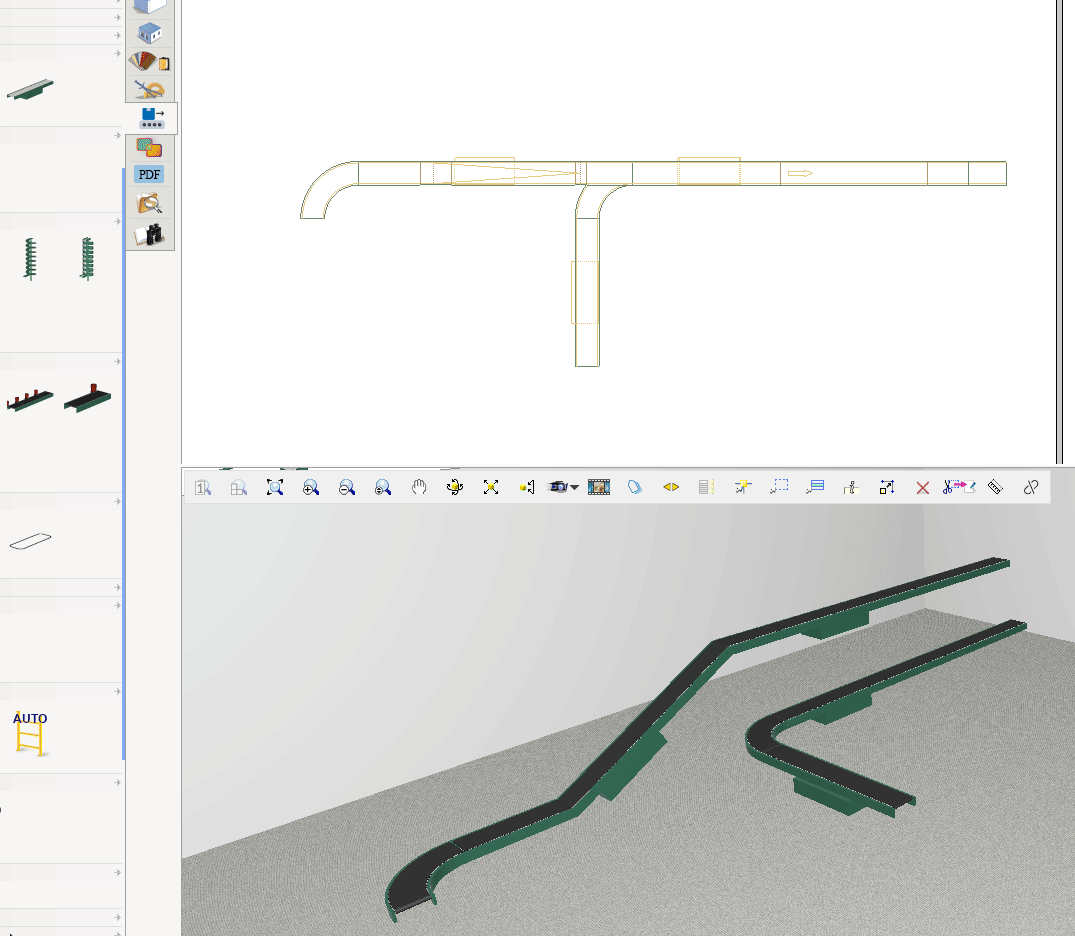Screen dimensions: 1075x936
Task: Expand section arrow above red-post conveyor thumbnails
Action: (x=117, y=361)
